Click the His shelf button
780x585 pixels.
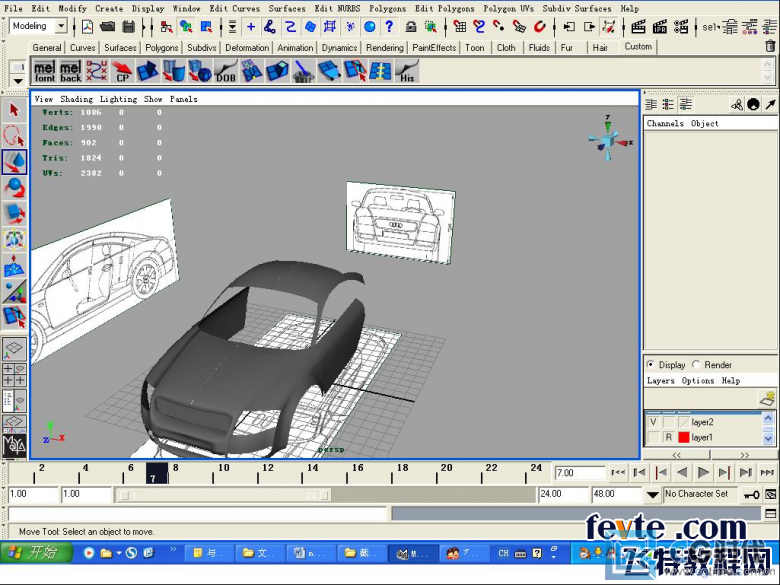(x=406, y=71)
